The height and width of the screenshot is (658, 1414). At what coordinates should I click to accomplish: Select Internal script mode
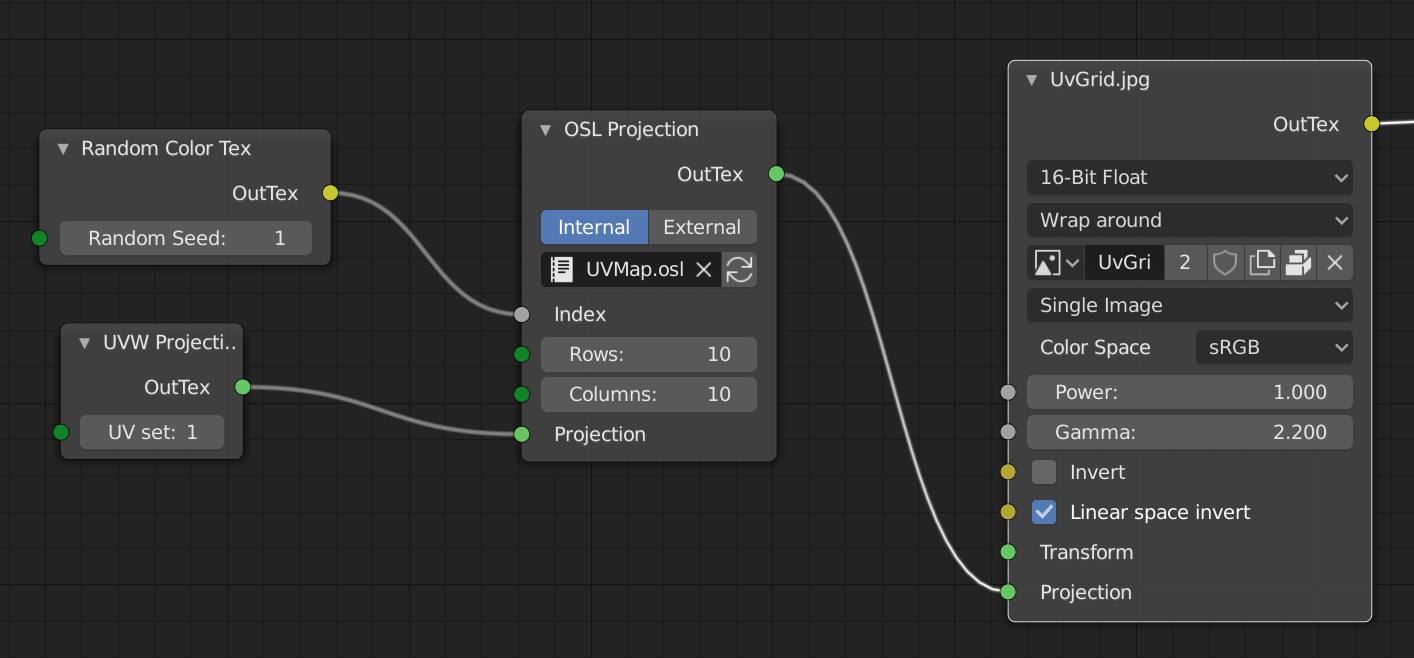594,227
